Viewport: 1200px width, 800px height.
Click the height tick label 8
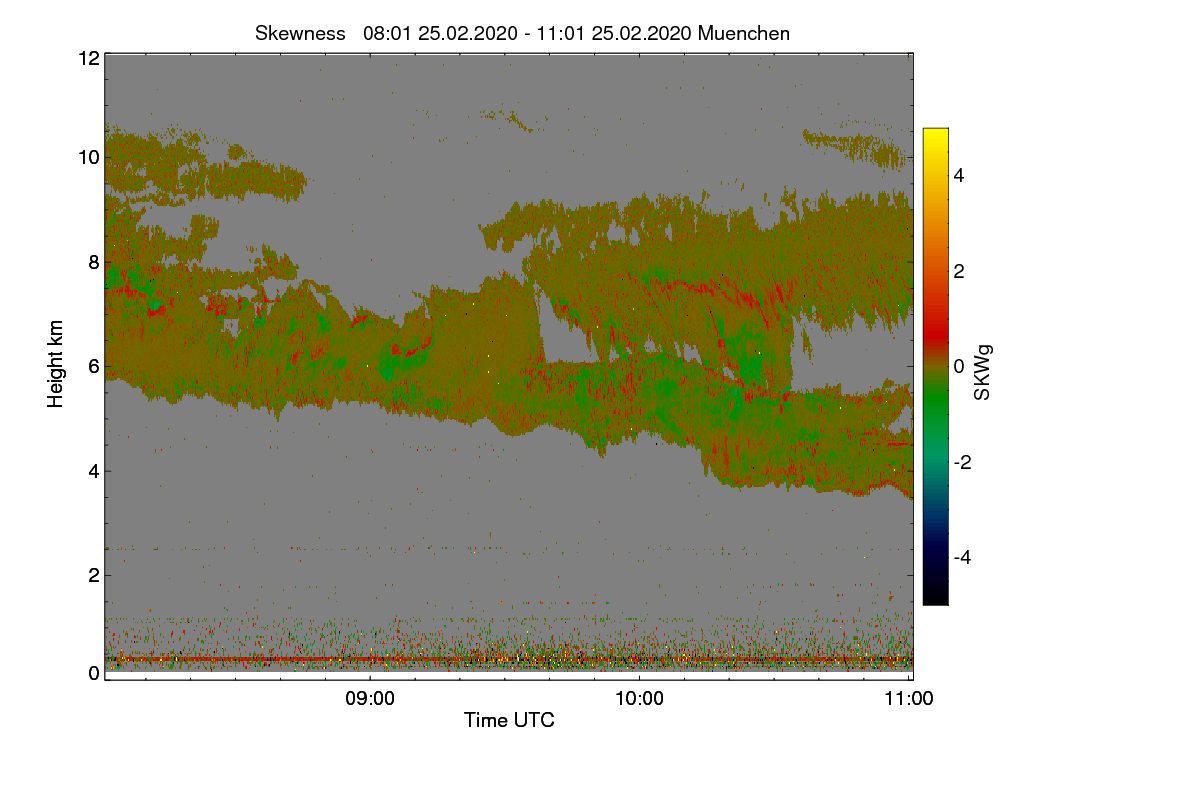click(94, 262)
